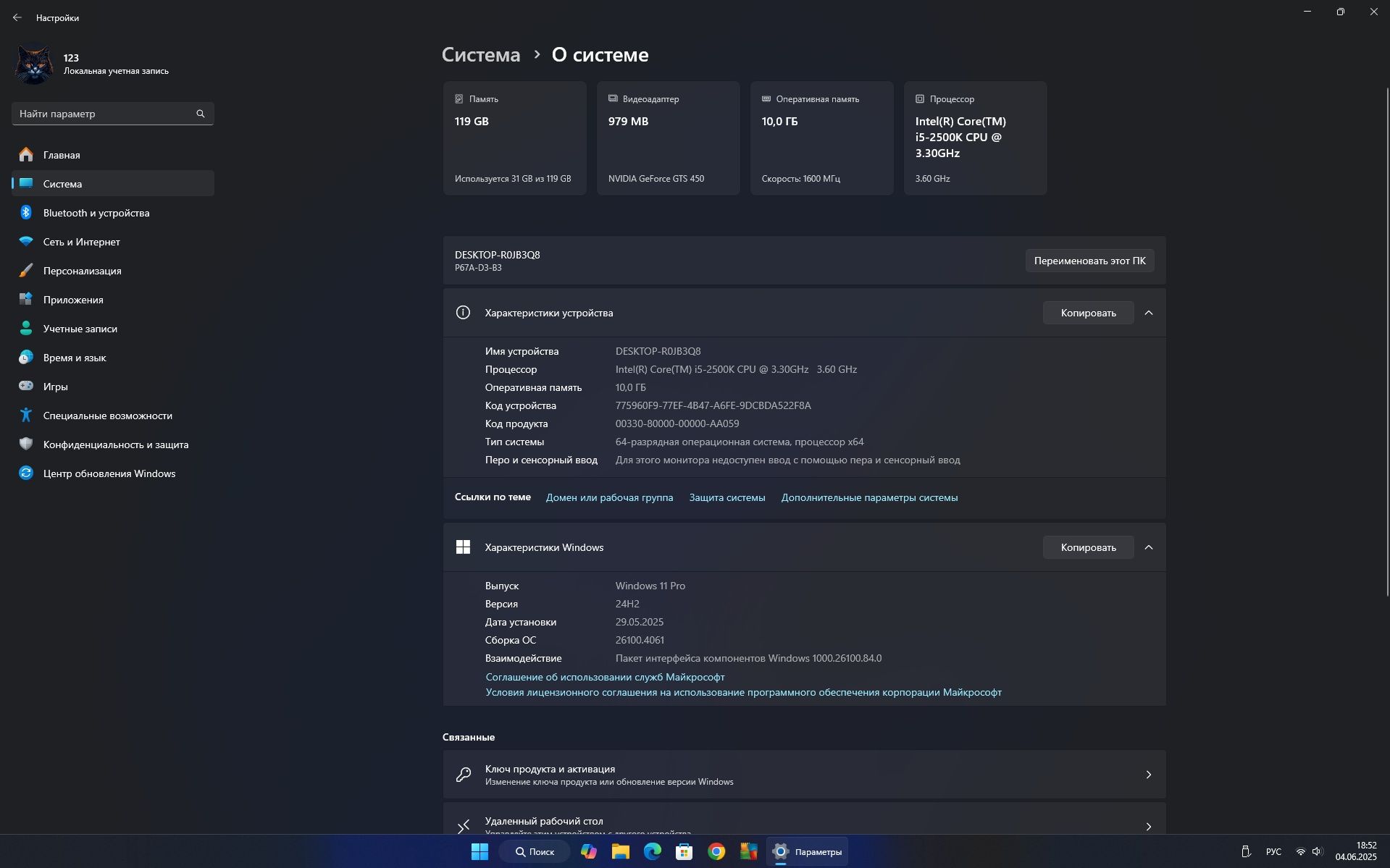The height and width of the screenshot is (868, 1390).
Task: Open the Home (Главная) settings page
Action: (x=113, y=155)
